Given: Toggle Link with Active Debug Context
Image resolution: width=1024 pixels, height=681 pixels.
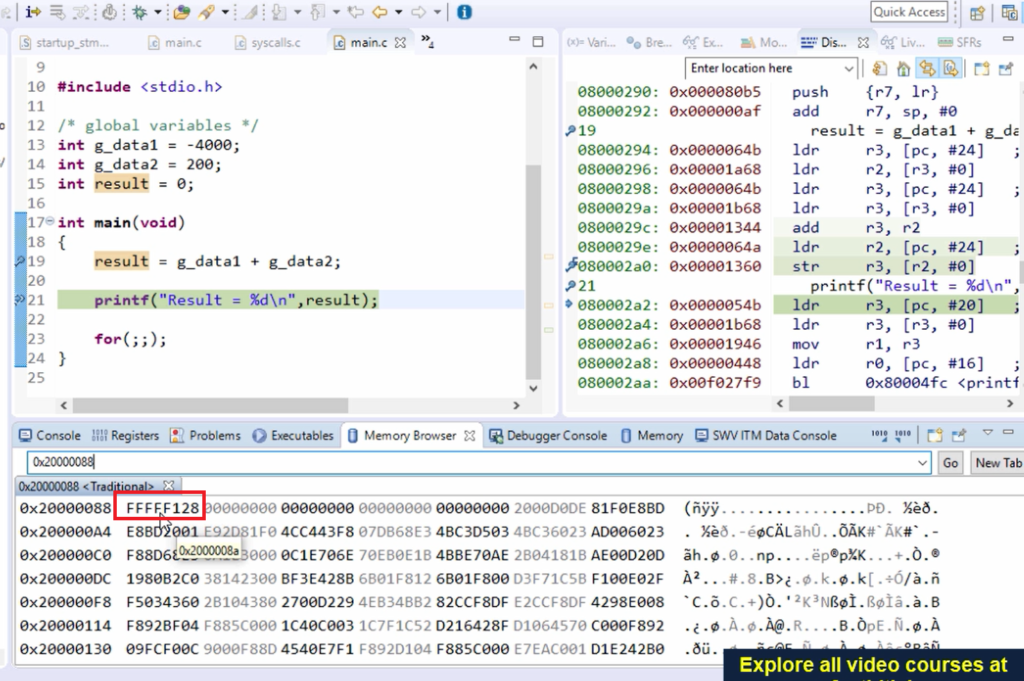Looking at the screenshot, I should (x=927, y=69).
